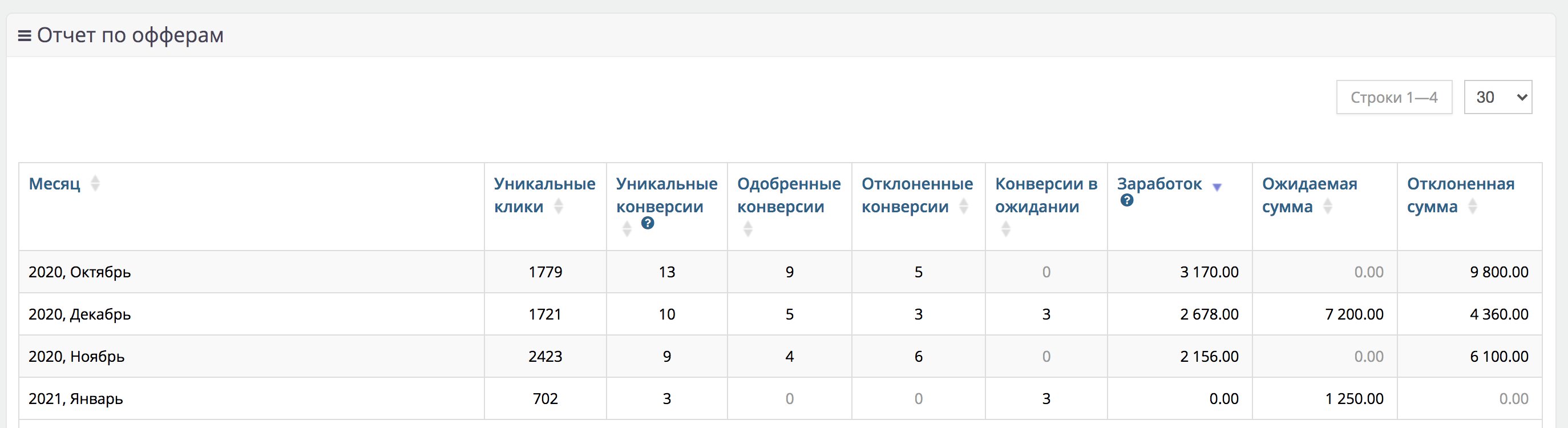The image size is (1568, 428).
Task: Click the hamburger menu icon beside Отчет по офферам
Action: tap(25, 36)
